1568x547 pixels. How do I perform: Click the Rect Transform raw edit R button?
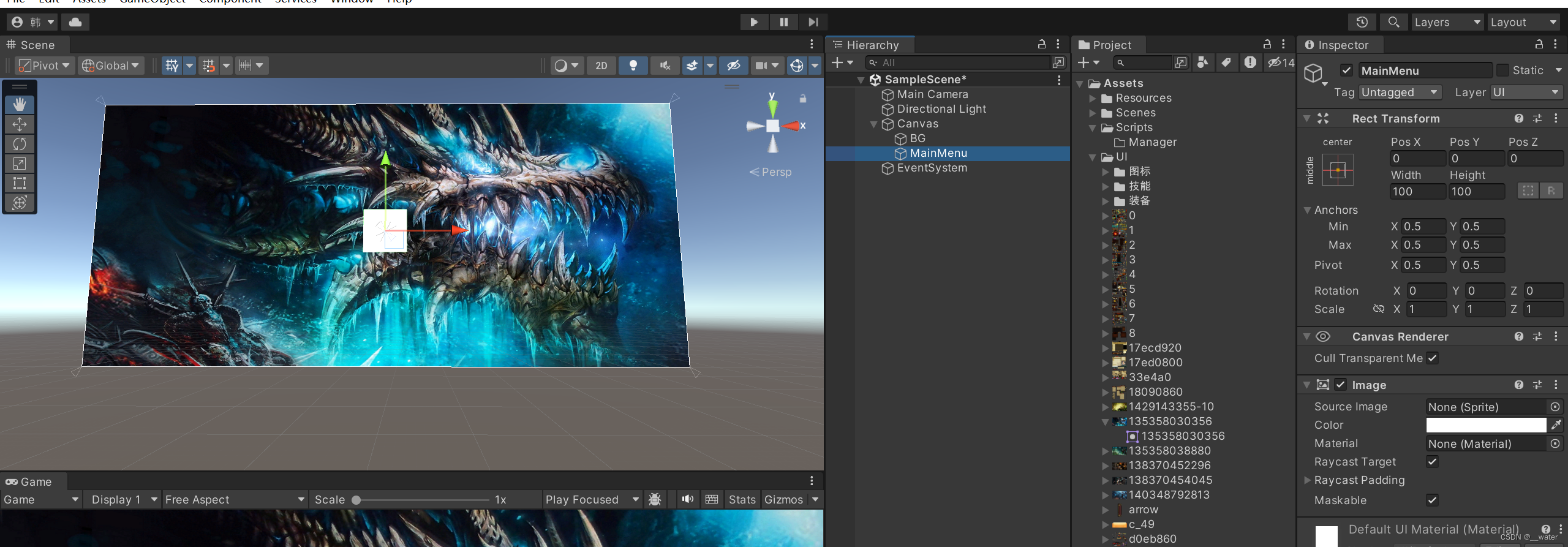[1551, 191]
